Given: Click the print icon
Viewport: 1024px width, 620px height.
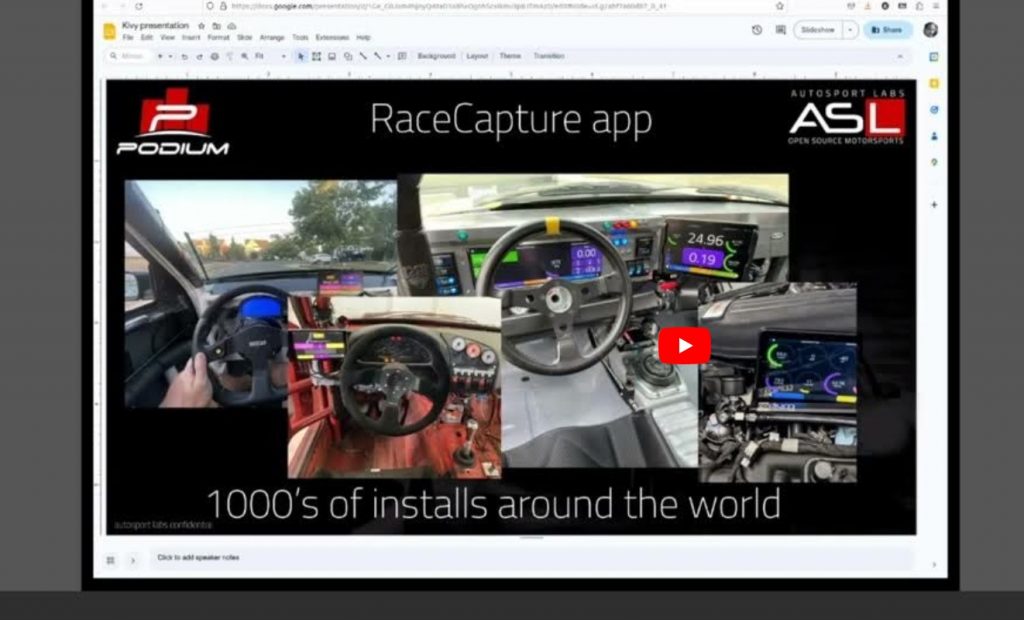Looking at the screenshot, I should click(x=217, y=56).
